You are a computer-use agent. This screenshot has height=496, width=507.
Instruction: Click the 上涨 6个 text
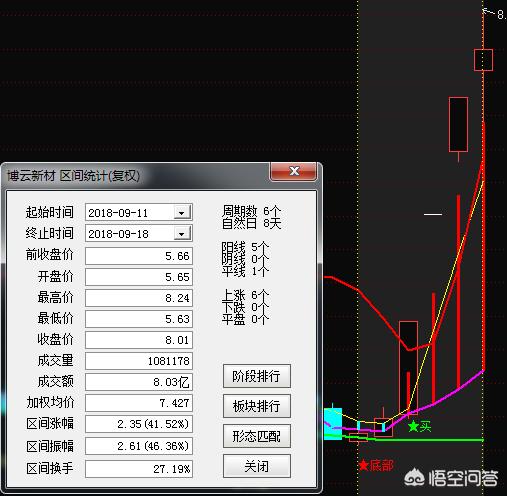pos(246,295)
